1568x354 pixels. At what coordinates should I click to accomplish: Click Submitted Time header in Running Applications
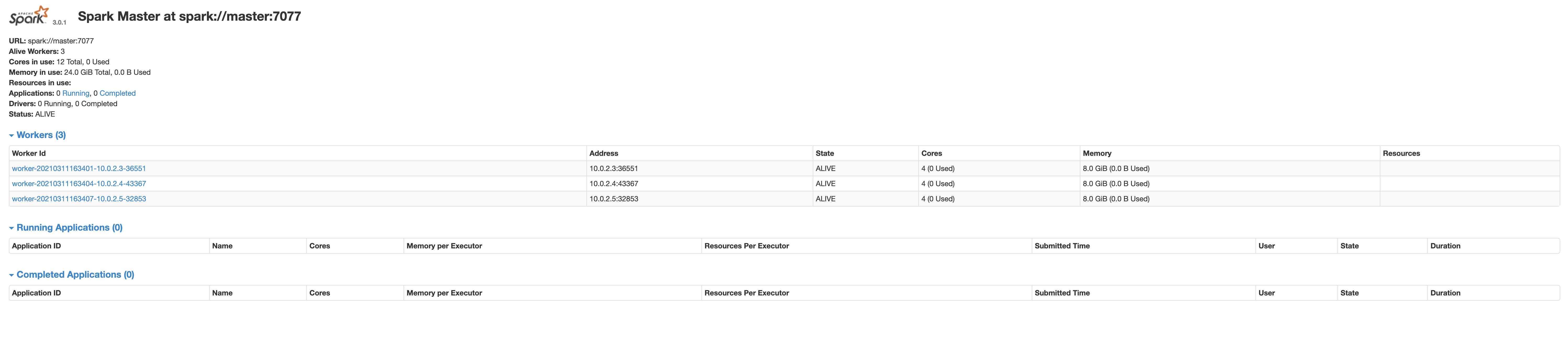(1062, 246)
